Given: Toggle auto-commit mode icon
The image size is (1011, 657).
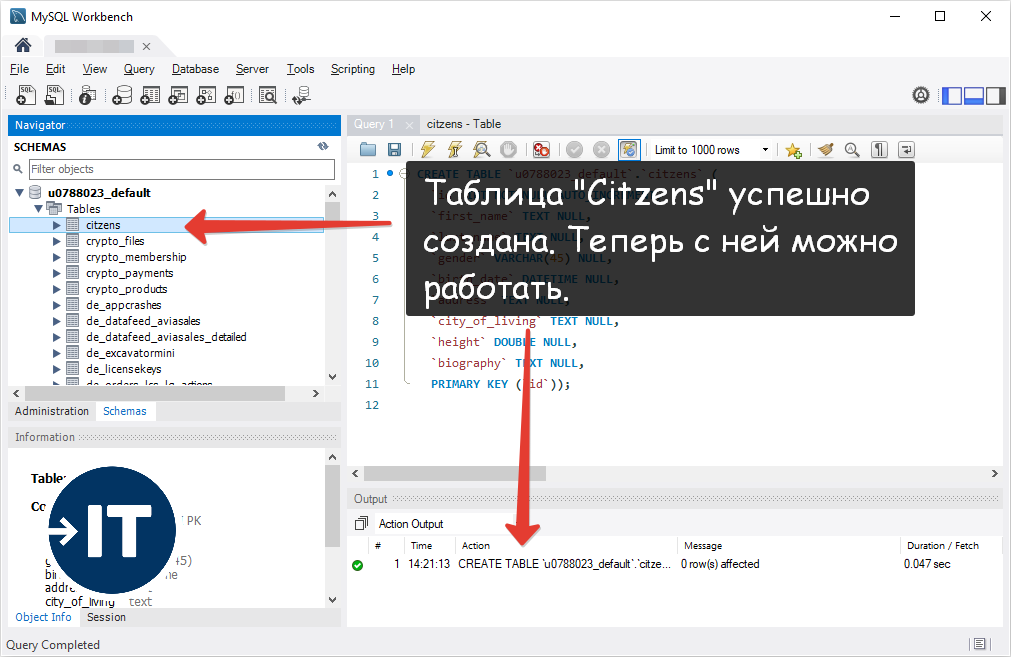Looking at the screenshot, I should pos(629,150).
